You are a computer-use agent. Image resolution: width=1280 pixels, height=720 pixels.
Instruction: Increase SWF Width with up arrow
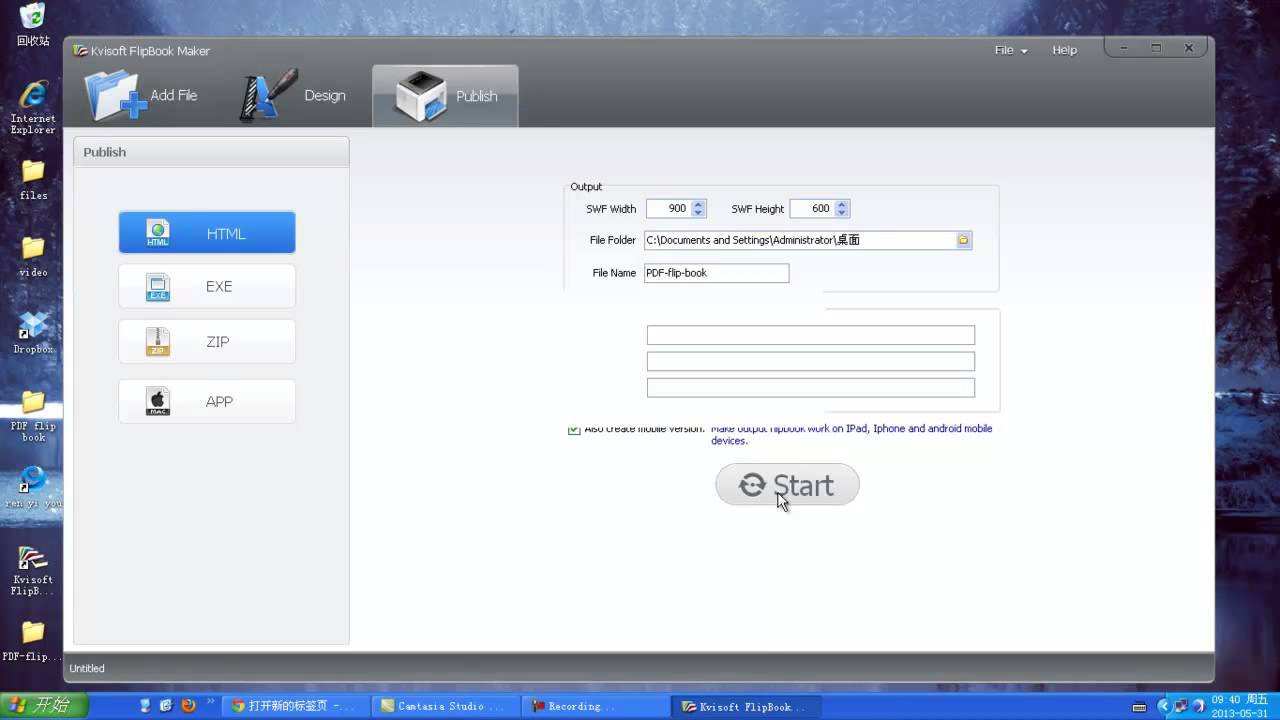(x=699, y=204)
